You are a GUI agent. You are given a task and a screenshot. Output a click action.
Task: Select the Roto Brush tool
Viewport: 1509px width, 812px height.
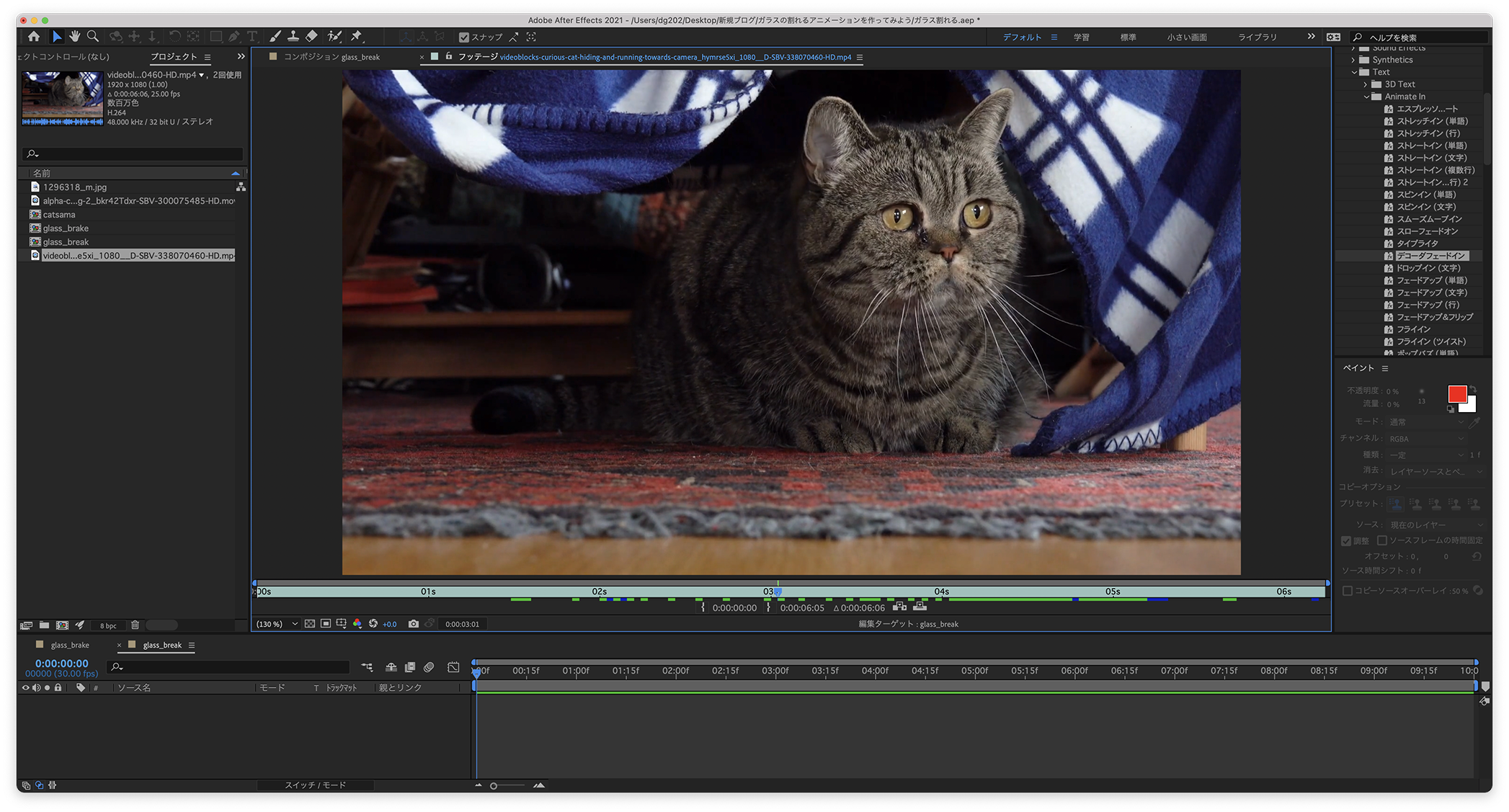pos(334,37)
